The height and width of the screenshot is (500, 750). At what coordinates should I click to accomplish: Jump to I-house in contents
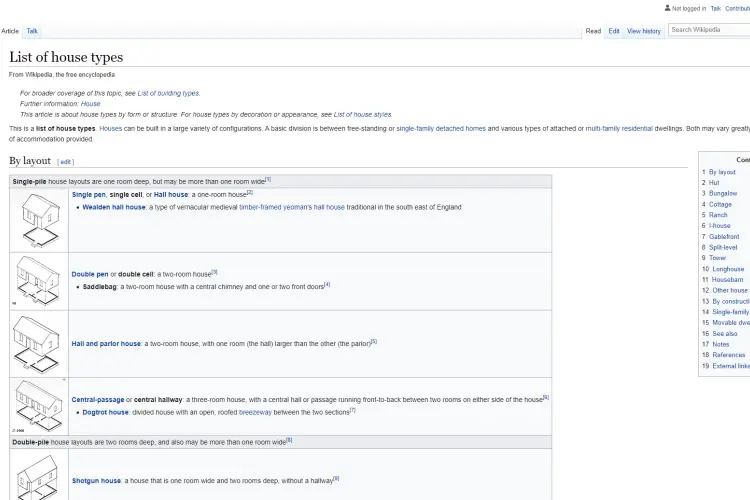click(x=719, y=225)
